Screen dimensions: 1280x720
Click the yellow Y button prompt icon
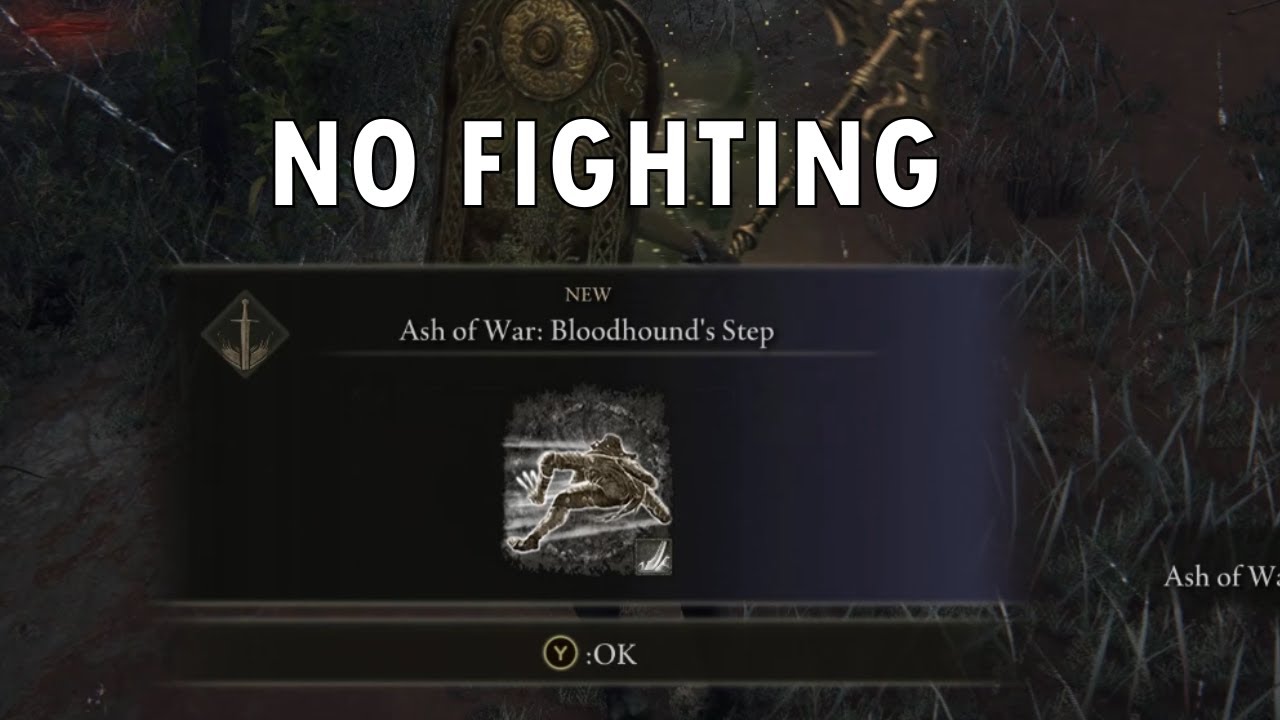pyautogui.click(x=560, y=654)
